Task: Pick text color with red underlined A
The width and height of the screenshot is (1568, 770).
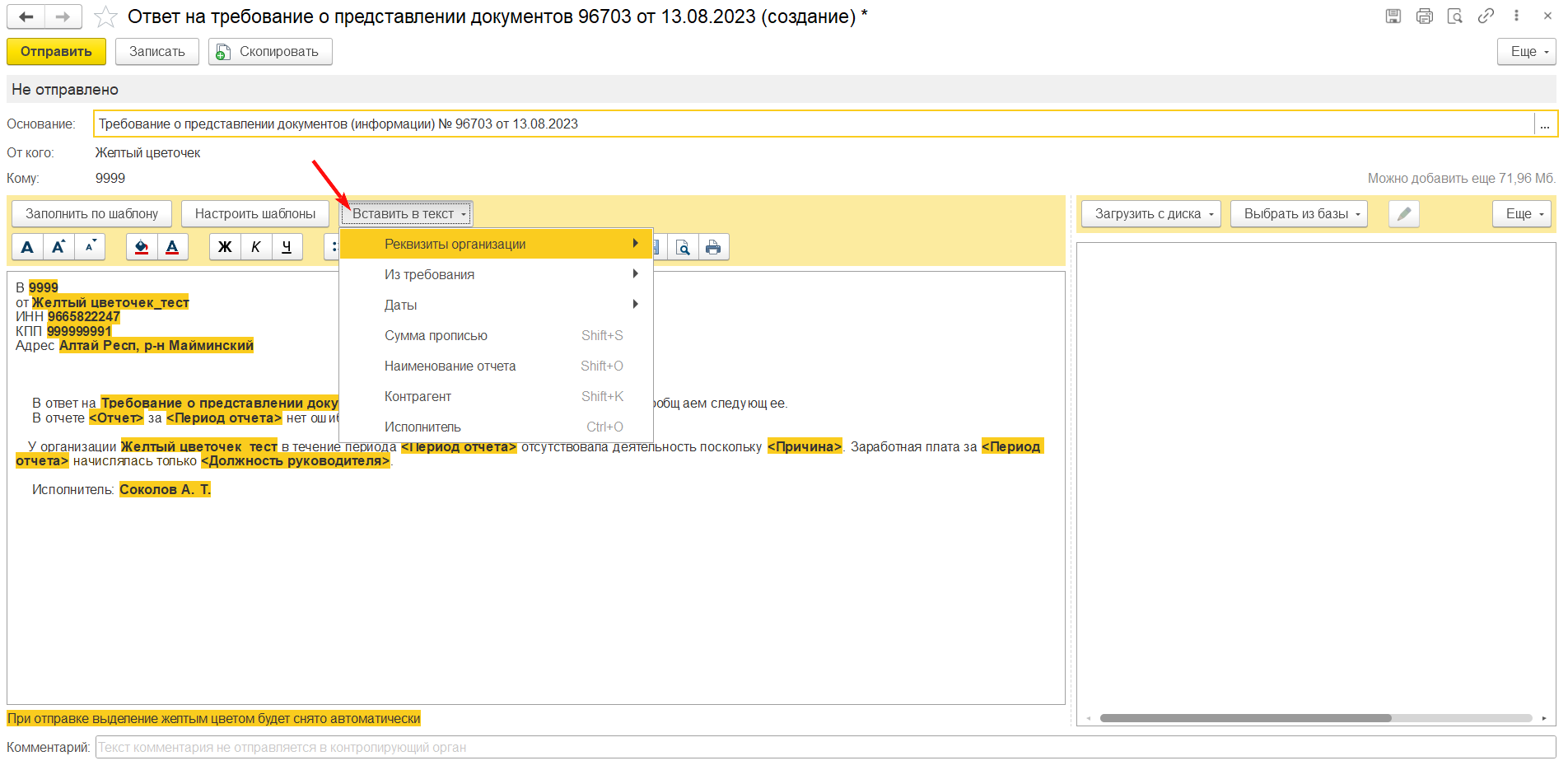Action: 172,247
